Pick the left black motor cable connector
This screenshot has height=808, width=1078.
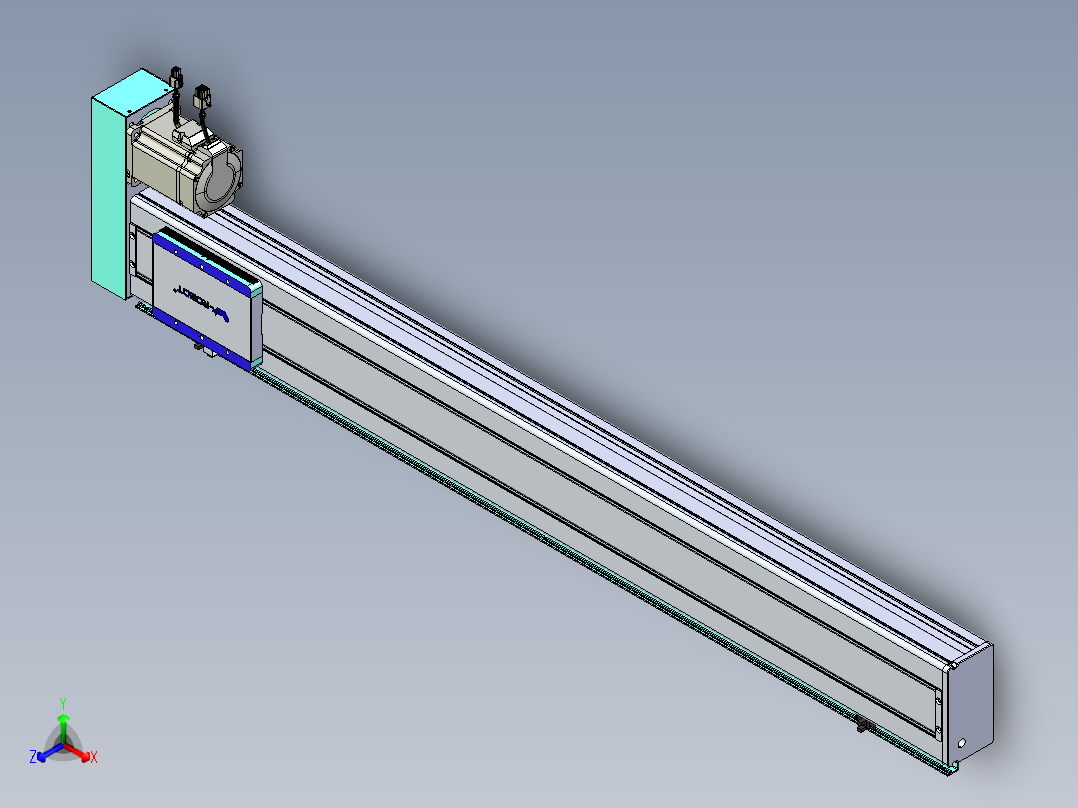[x=176, y=76]
